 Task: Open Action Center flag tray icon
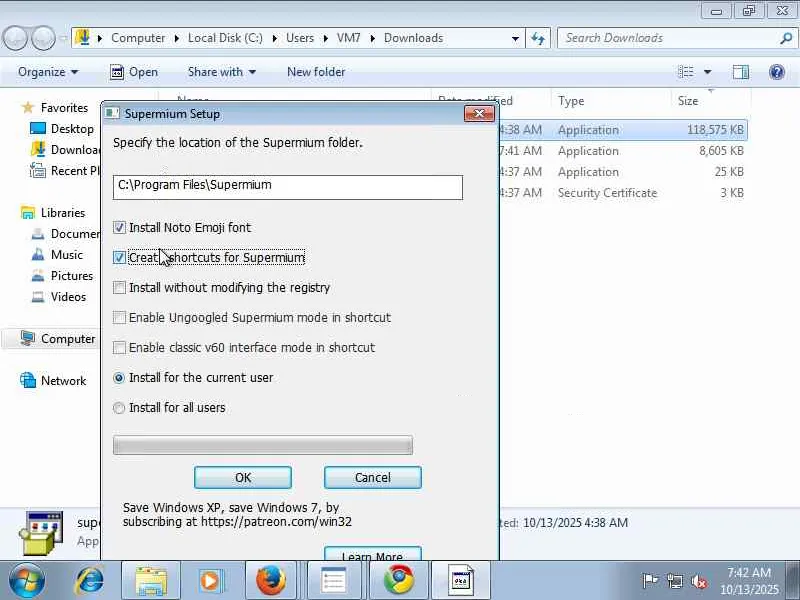pos(650,581)
